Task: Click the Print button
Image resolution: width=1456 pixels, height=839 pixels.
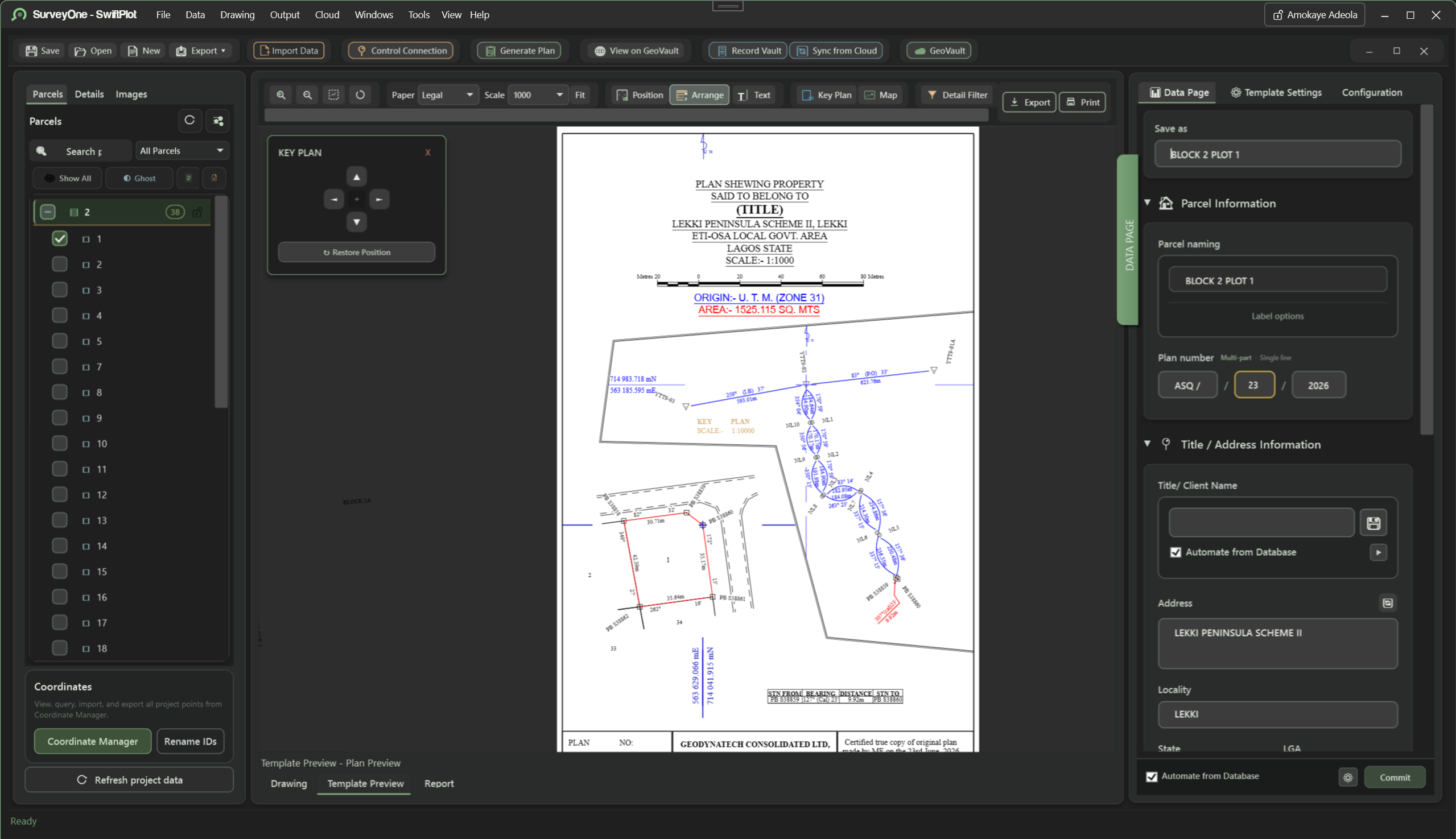Action: pos(1083,102)
